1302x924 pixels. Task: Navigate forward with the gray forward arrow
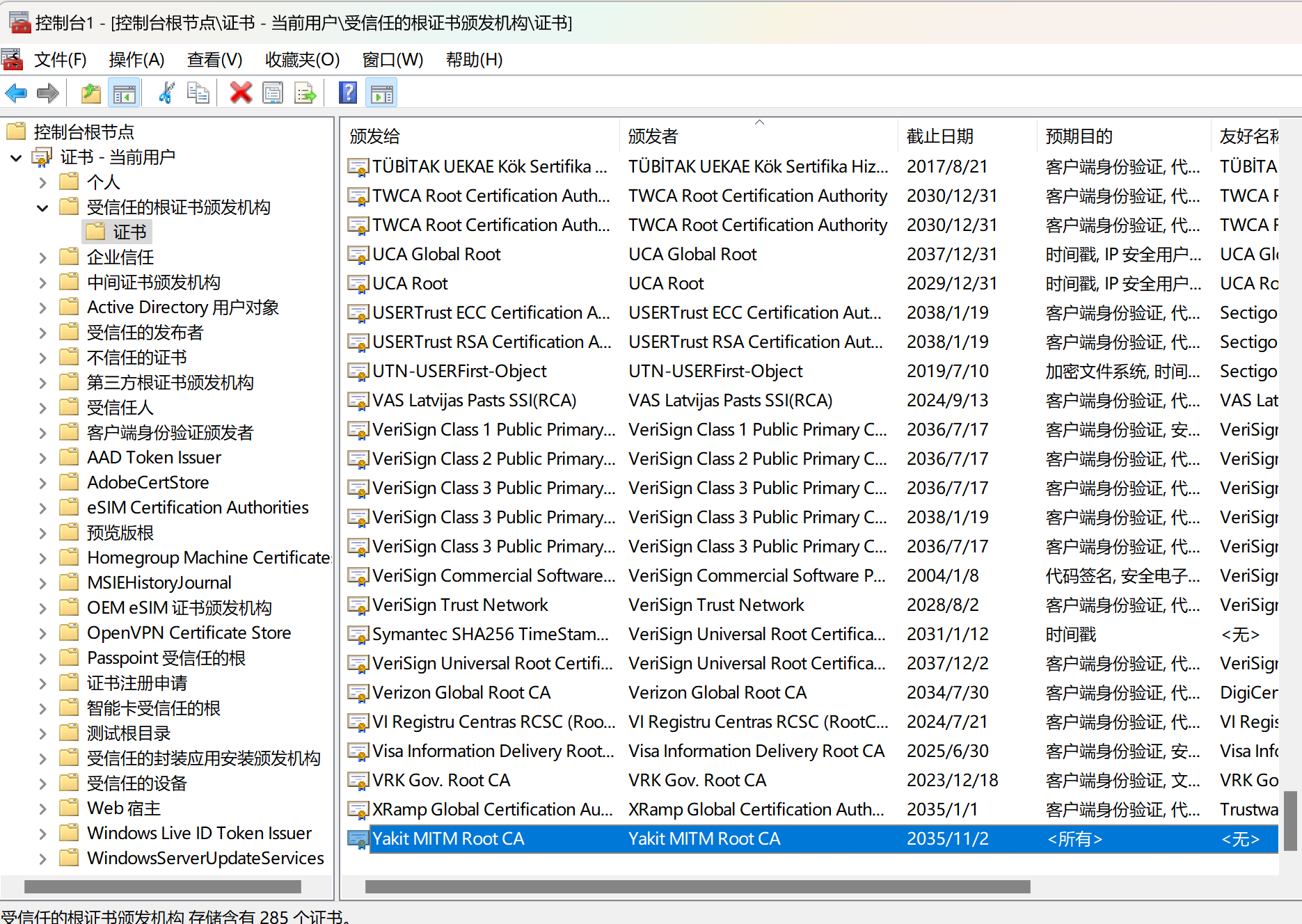tap(47, 92)
